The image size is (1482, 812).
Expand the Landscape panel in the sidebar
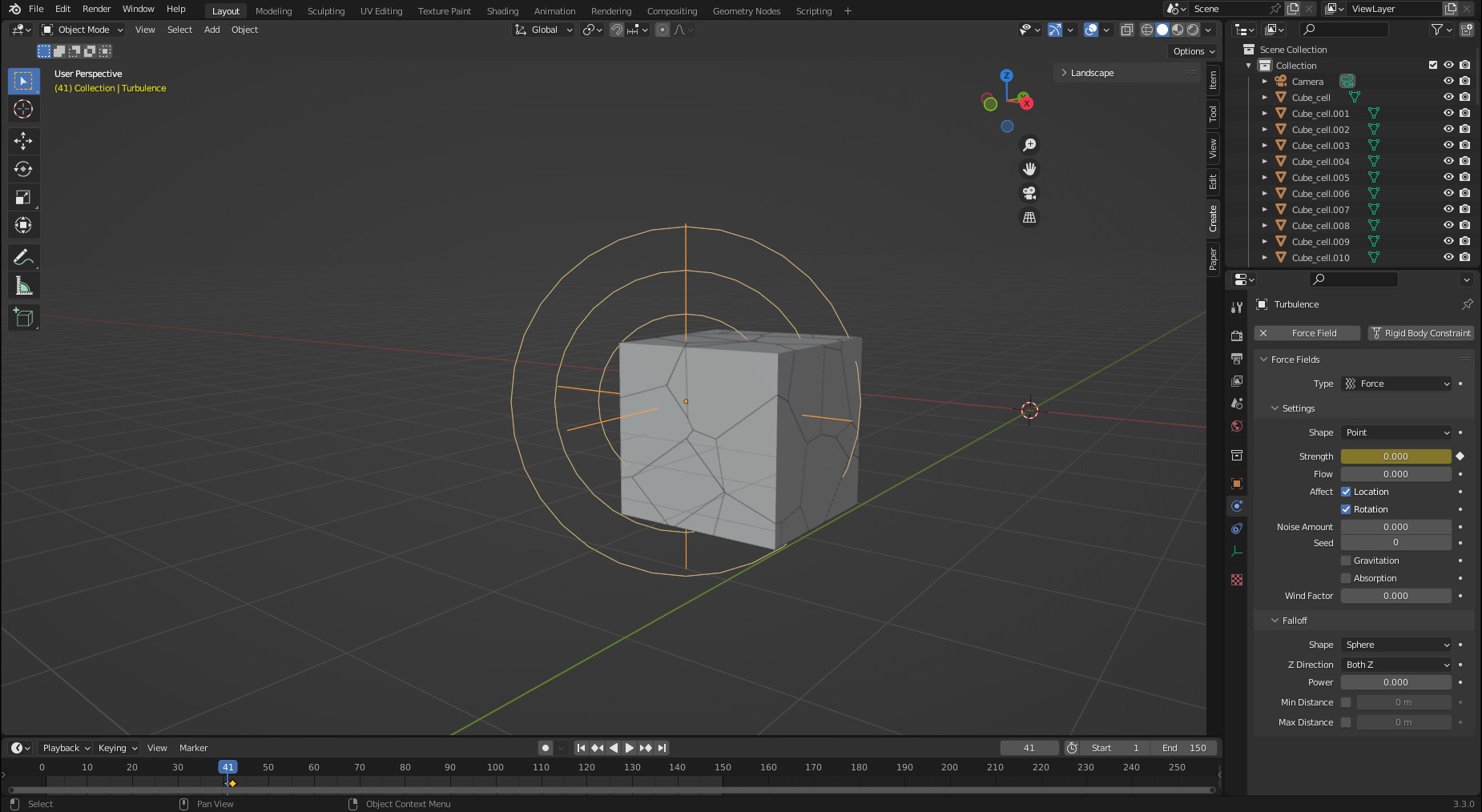click(1092, 73)
